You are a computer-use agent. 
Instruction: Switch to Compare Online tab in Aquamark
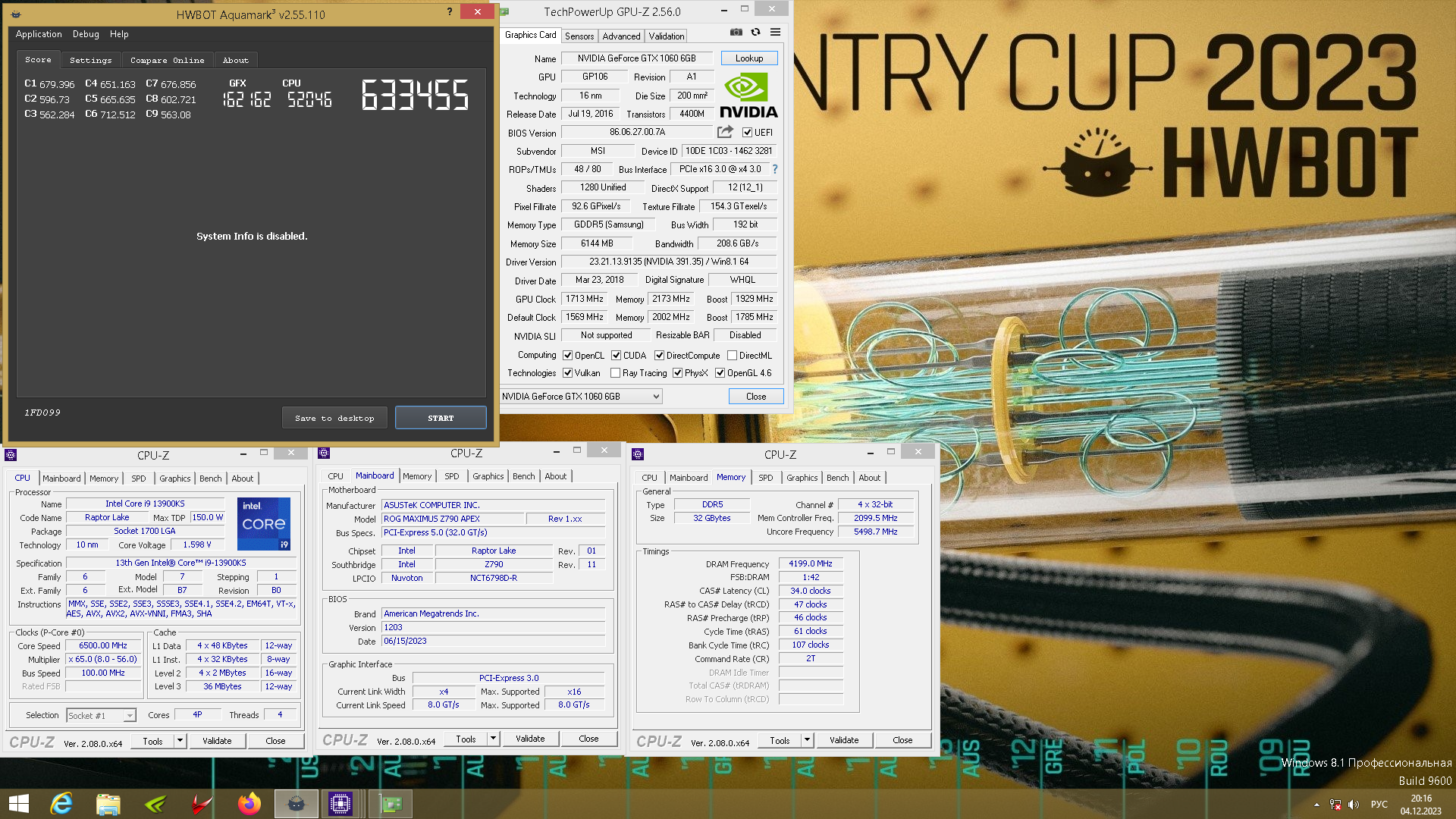tap(167, 60)
